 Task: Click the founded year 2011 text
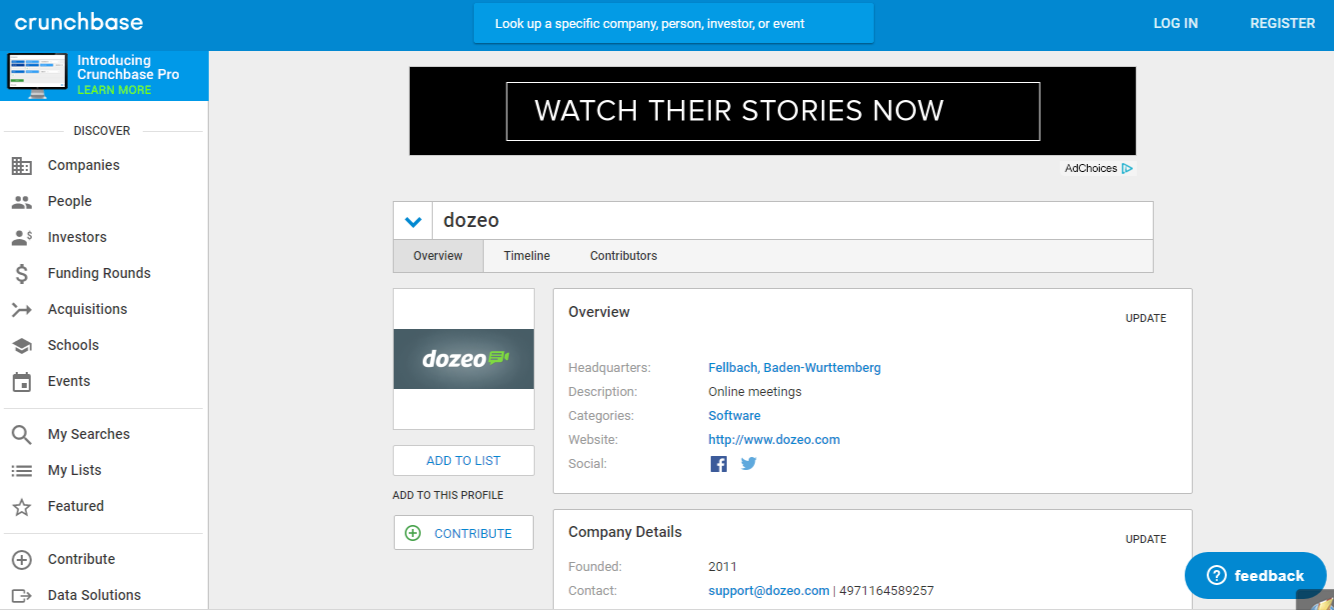point(722,567)
